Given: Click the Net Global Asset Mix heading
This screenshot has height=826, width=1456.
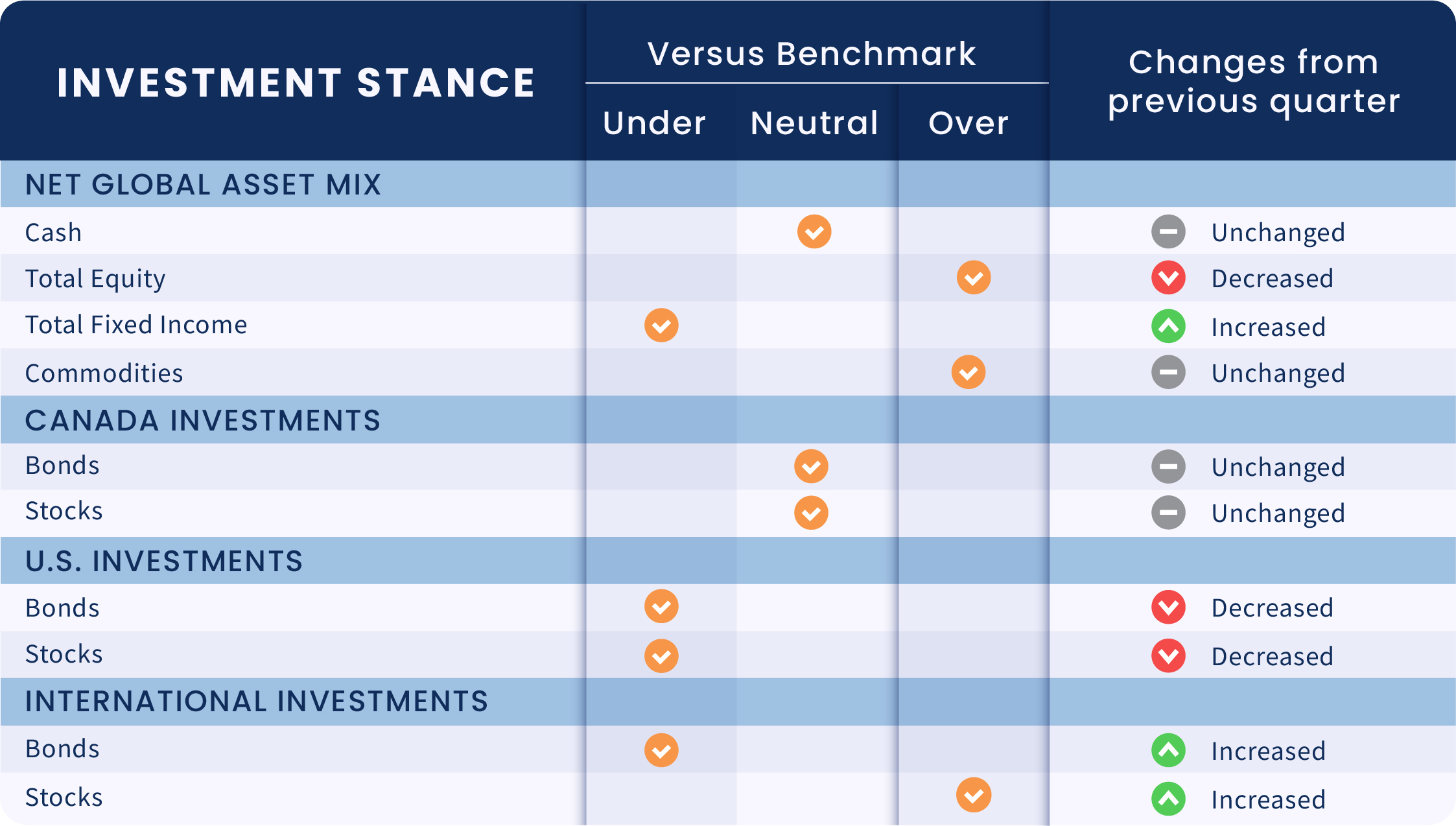Looking at the screenshot, I should (x=203, y=185).
